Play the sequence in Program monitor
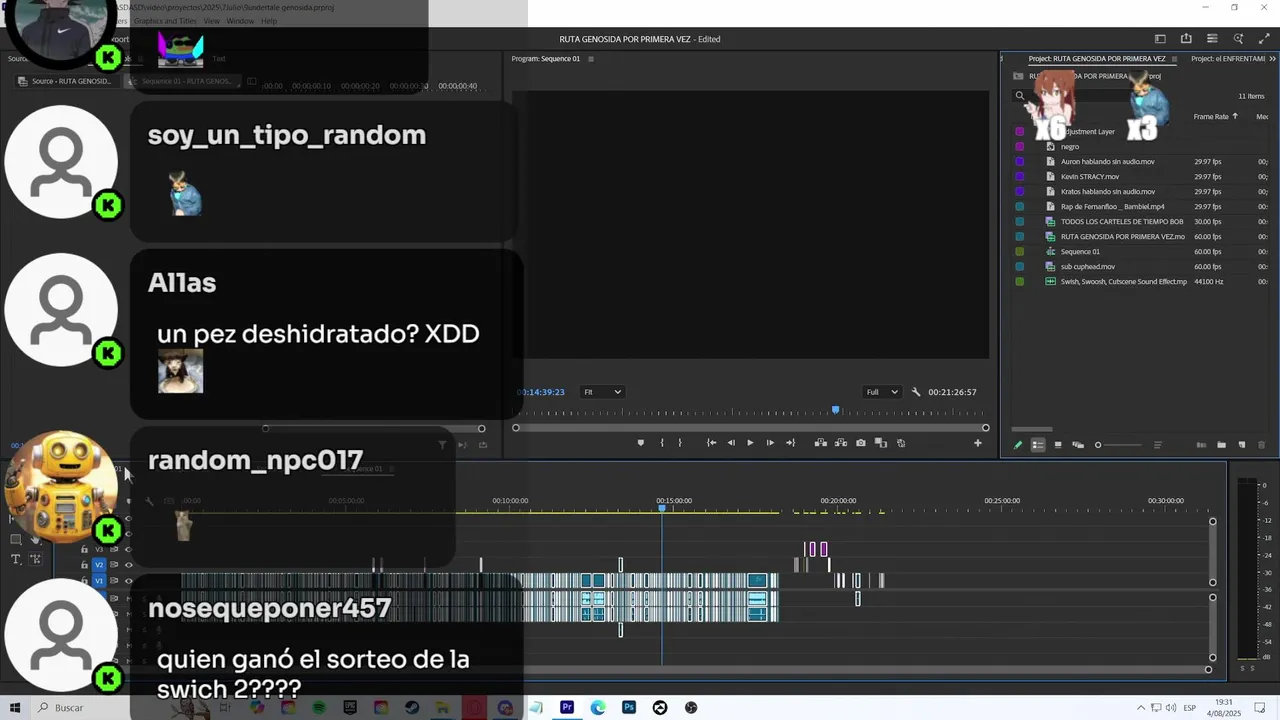 pos(750,443)
